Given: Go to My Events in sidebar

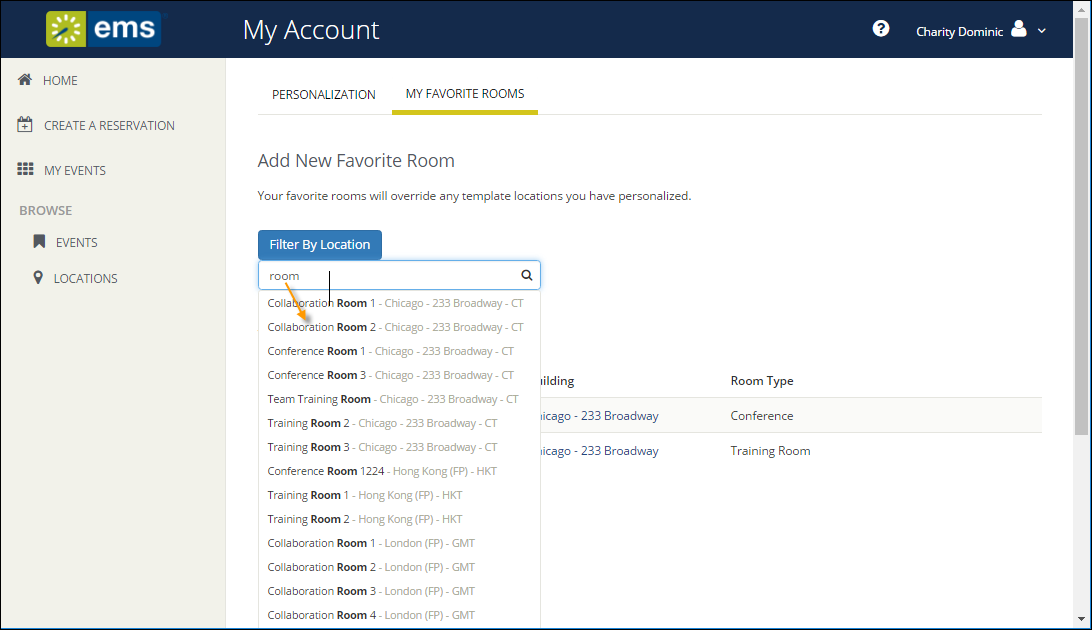Looking at the screenshot, I should 75,170.
